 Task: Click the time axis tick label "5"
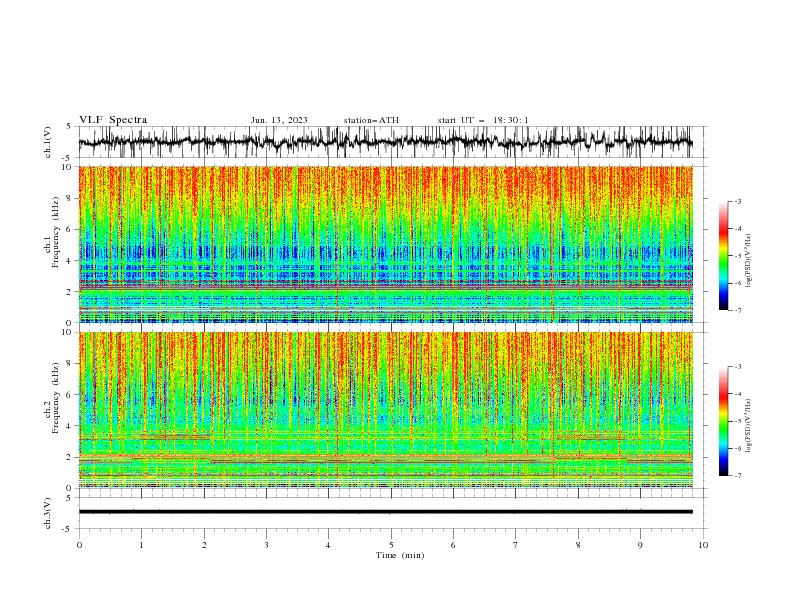point(391,545)
